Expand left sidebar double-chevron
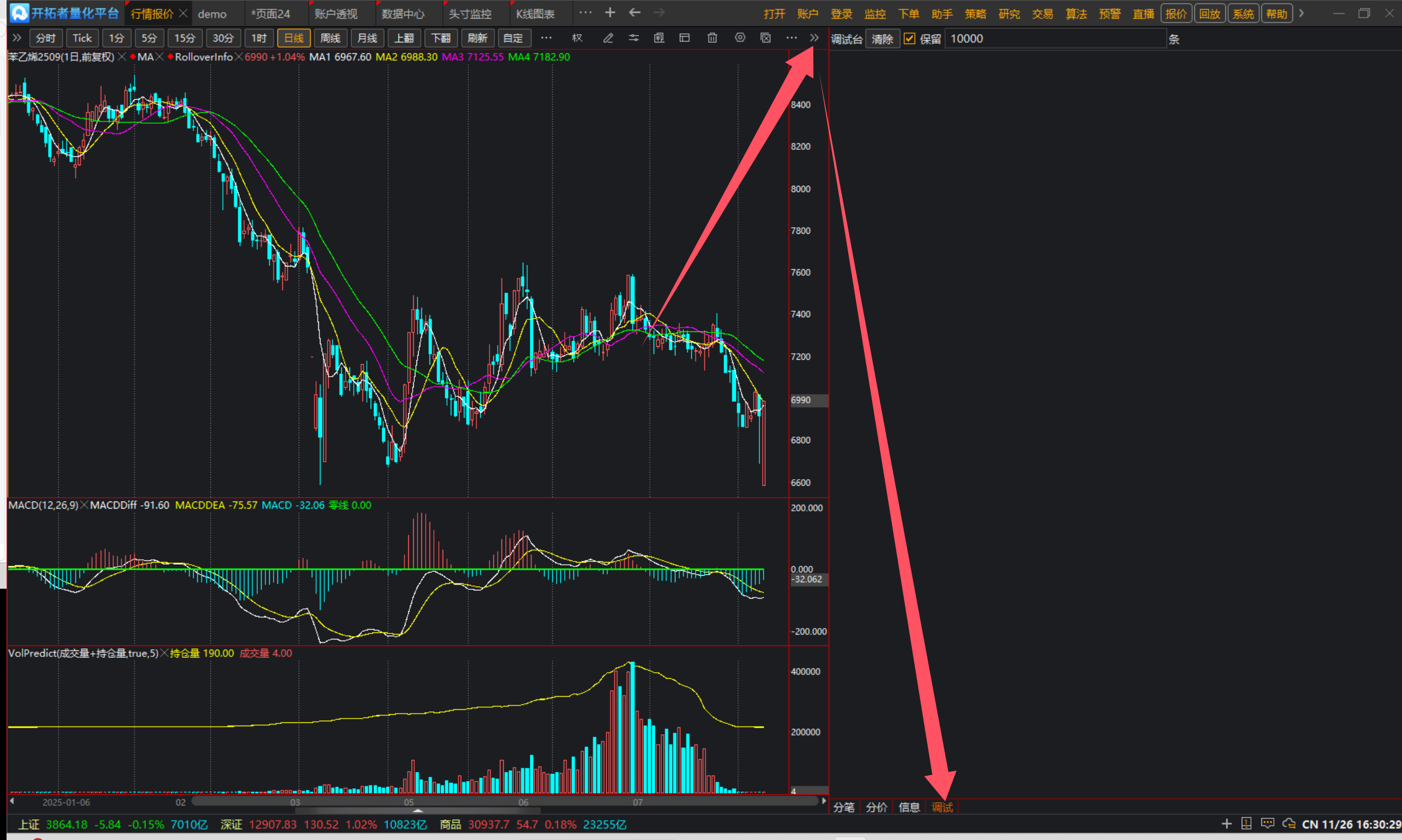This screenshot has height=840, width=1402. [x=17, y=38]
